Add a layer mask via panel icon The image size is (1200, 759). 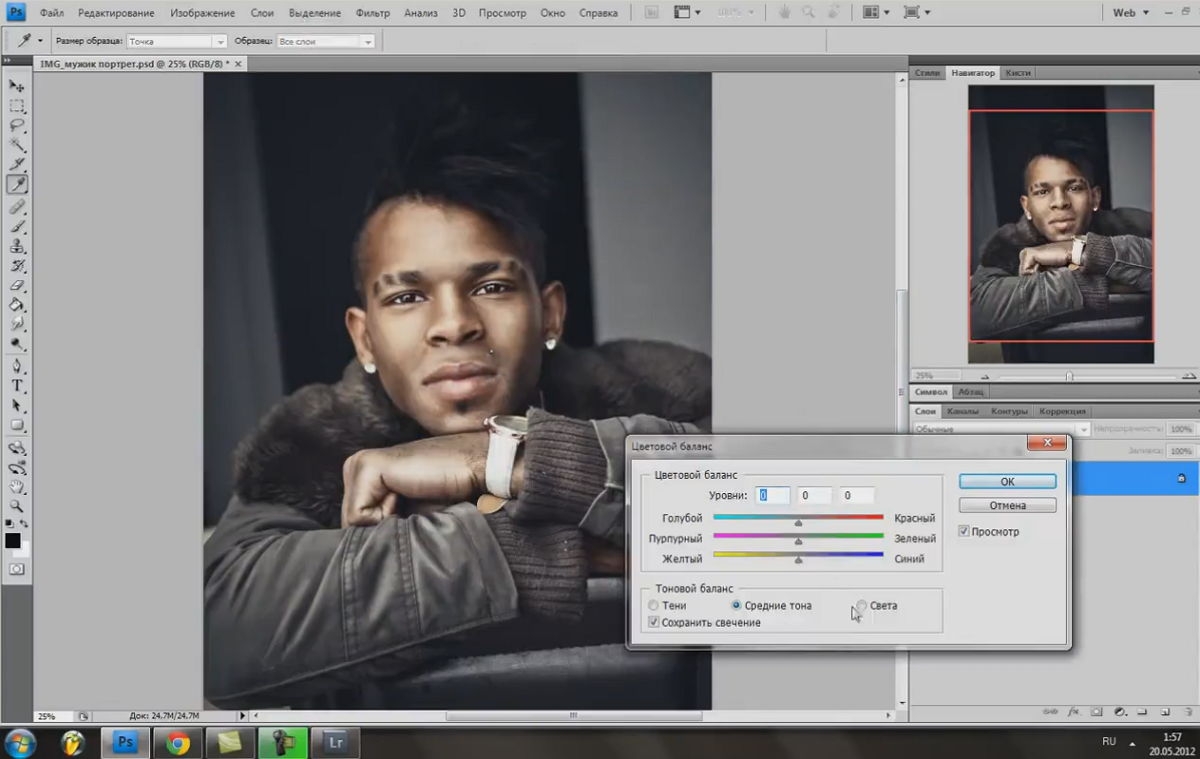pyautogui.click(x=1097, y=712)
